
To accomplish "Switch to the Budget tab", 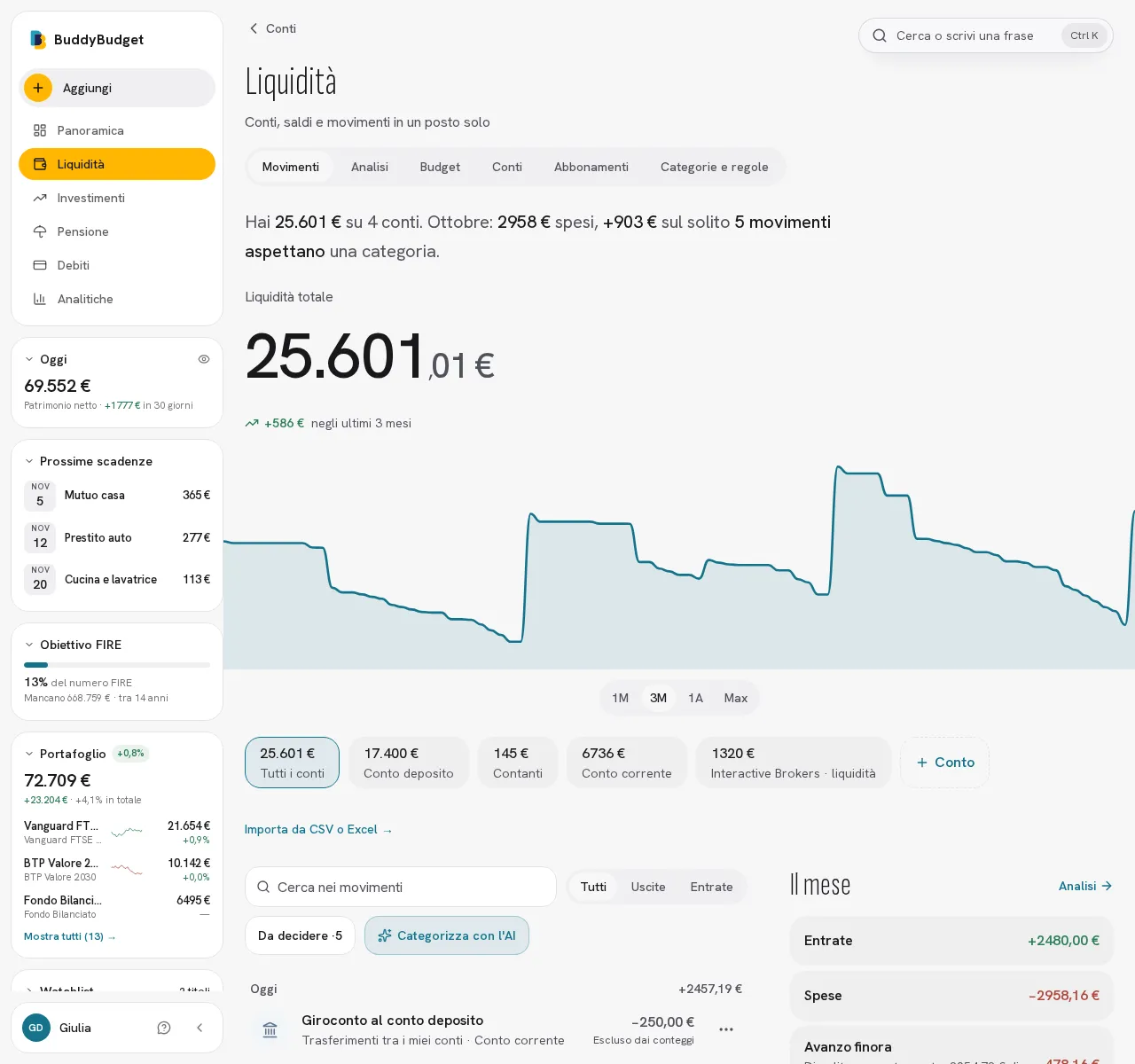I will coord(440,167).
